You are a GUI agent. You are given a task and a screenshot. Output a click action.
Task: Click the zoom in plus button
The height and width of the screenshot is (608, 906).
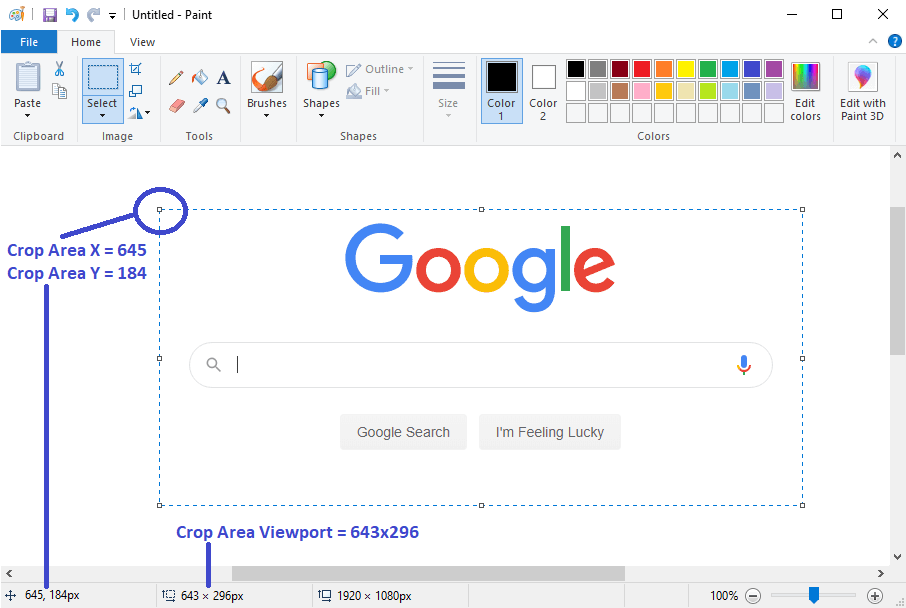875,596
